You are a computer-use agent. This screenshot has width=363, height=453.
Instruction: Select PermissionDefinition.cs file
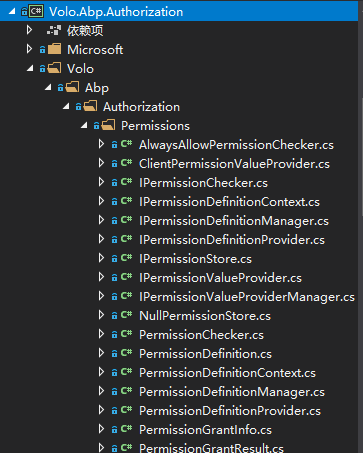coord(205,354)
